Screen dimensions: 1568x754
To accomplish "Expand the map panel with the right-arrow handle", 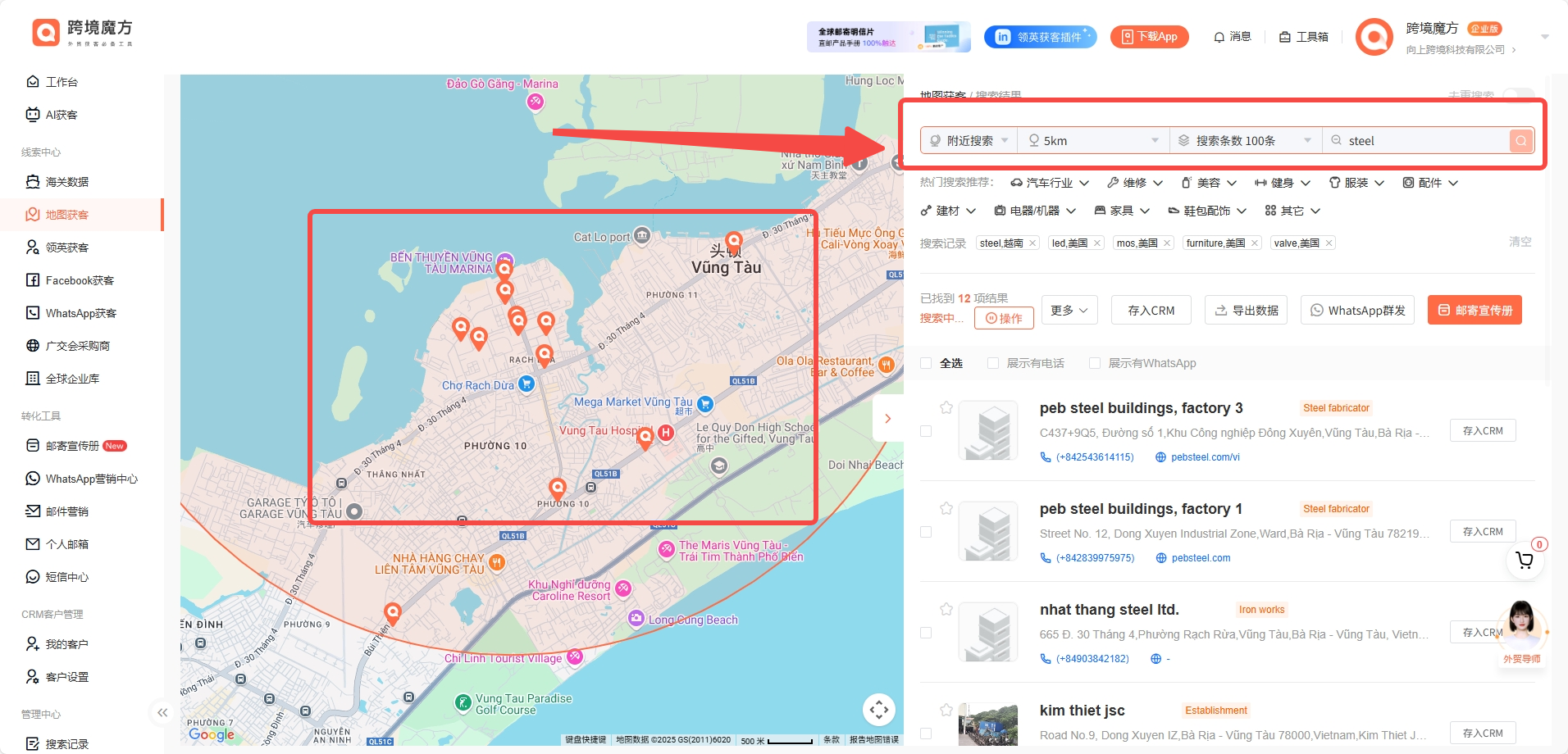I will click(x=887, y=419).
